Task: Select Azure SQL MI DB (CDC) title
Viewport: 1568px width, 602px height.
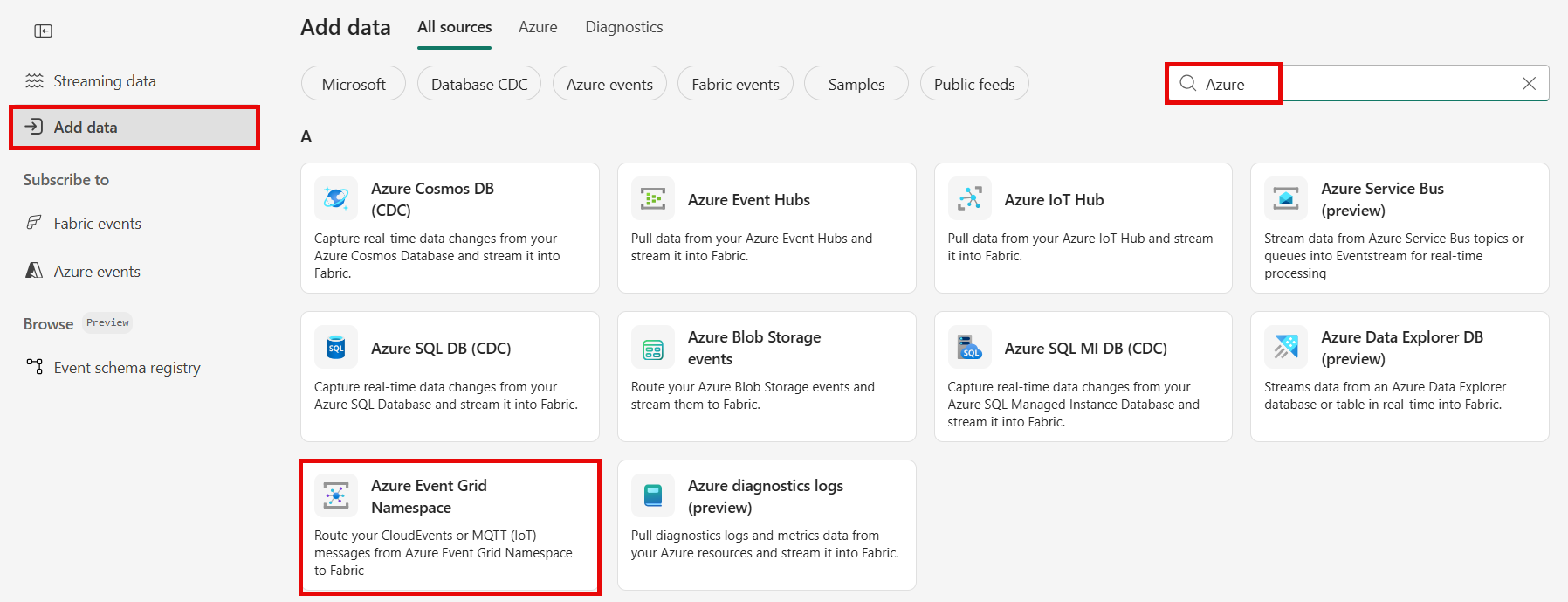Action: pyautogui.click(x=1085, y=348)
